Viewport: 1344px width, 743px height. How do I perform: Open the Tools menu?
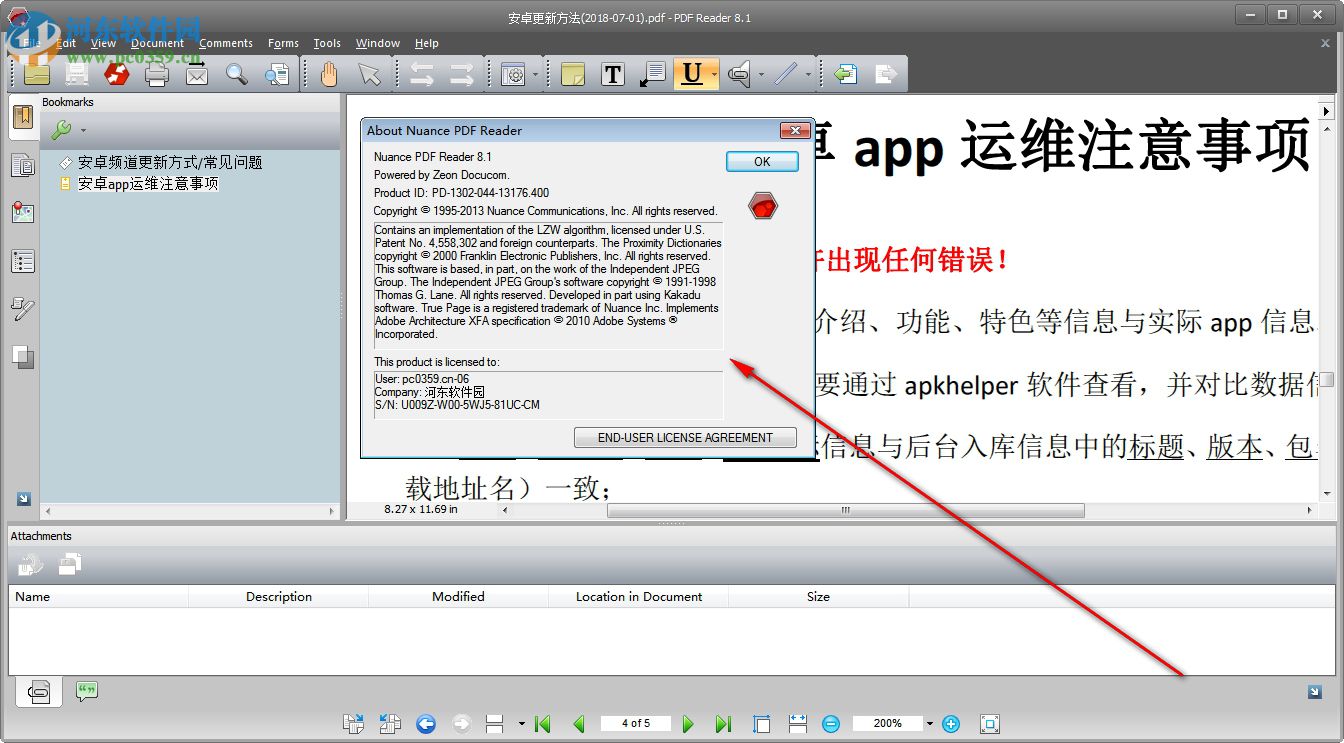(327, 43)
